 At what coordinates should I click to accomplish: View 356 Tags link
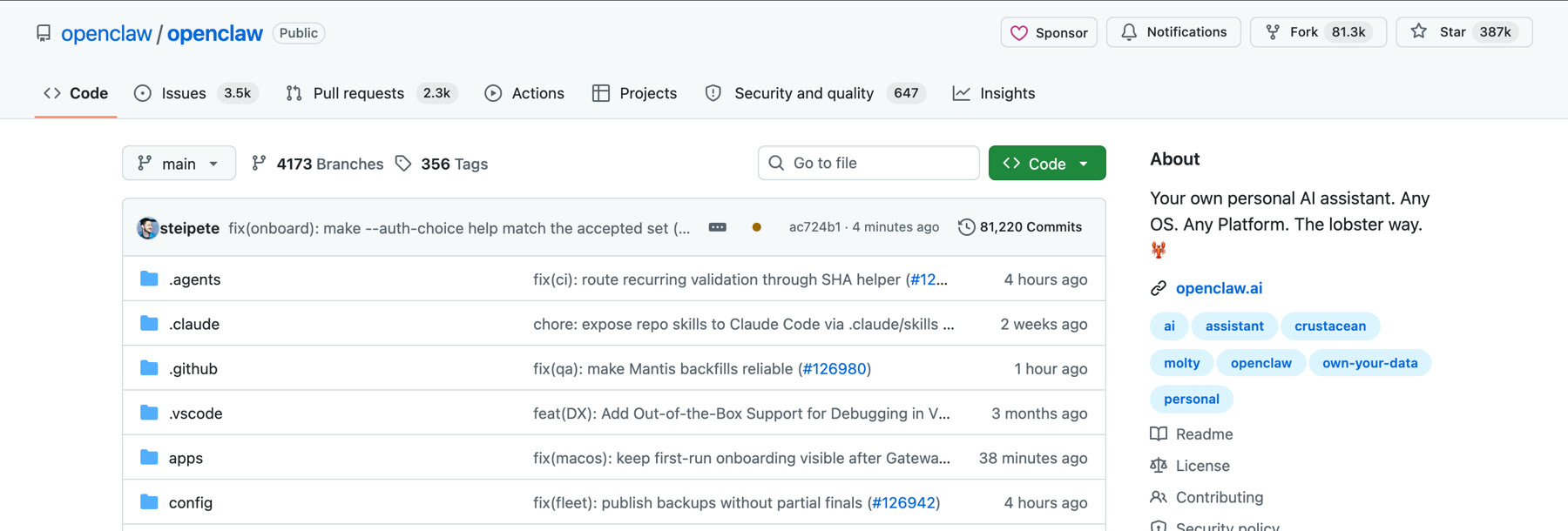[x=442, y=164]
